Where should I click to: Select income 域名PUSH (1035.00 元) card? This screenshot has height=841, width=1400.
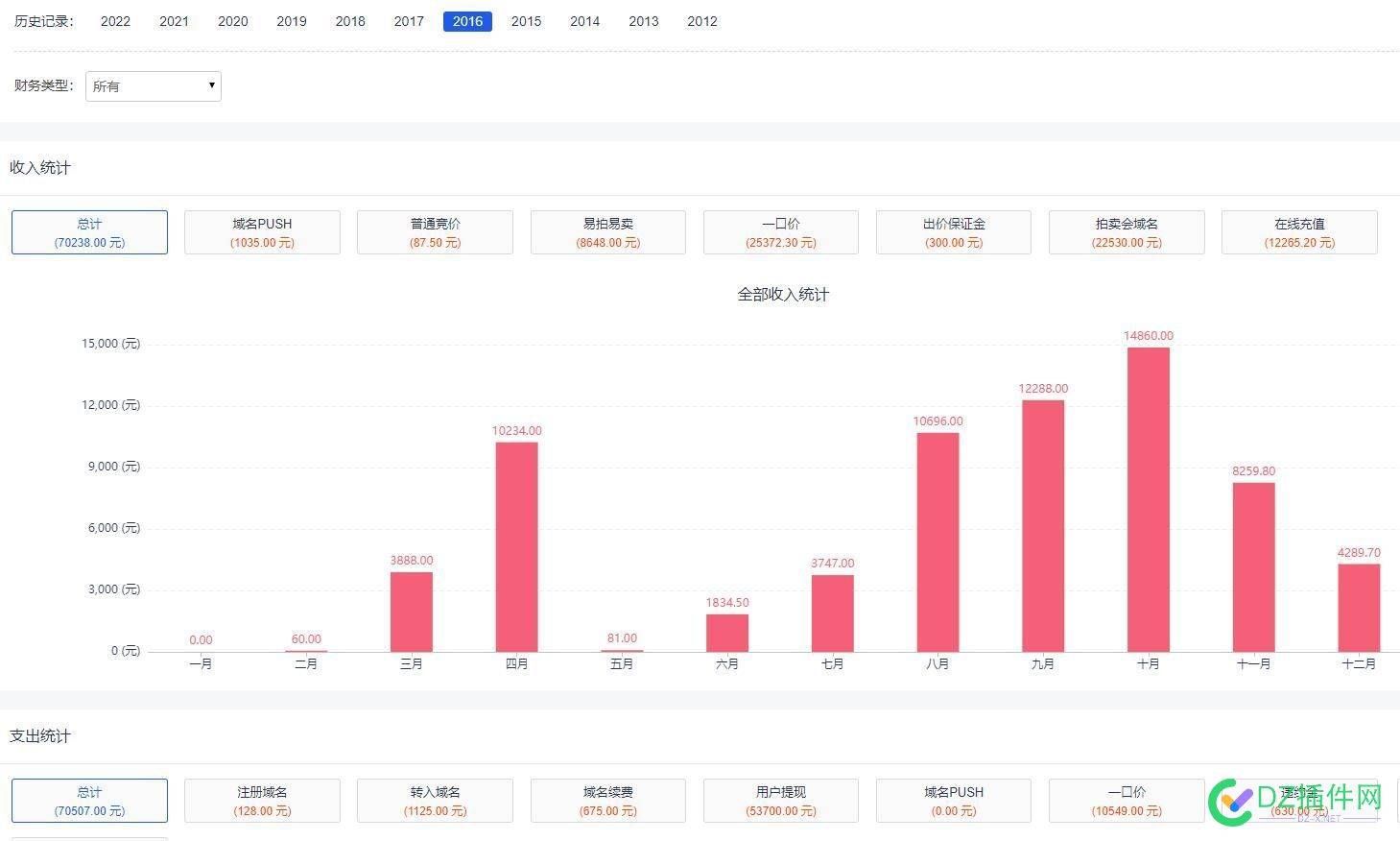(262, 232)
